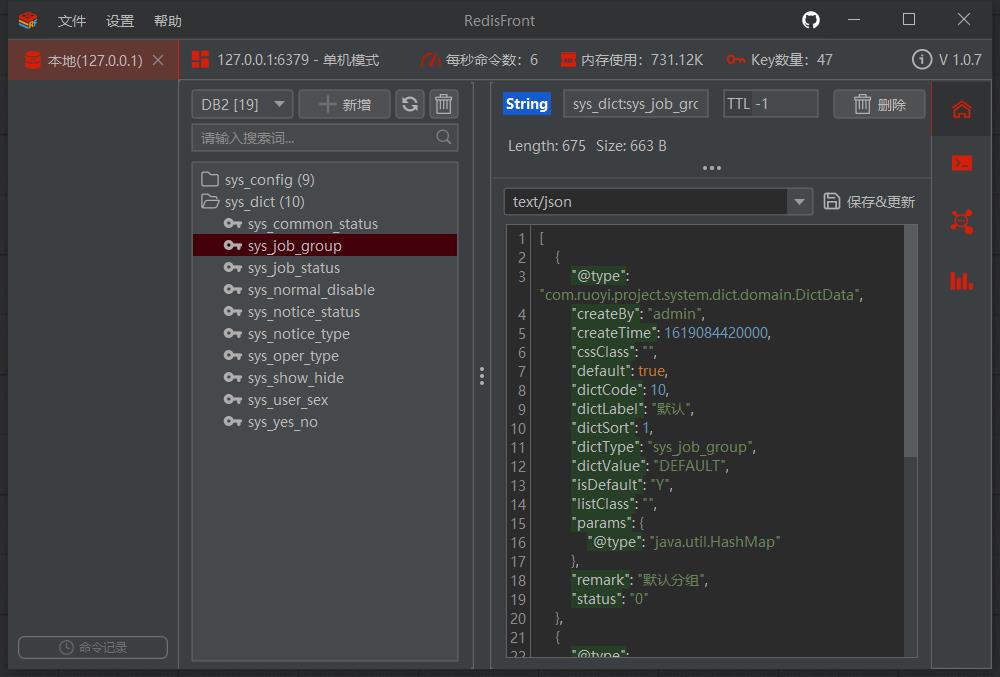Click the memory usage icon

click(568, 60)
